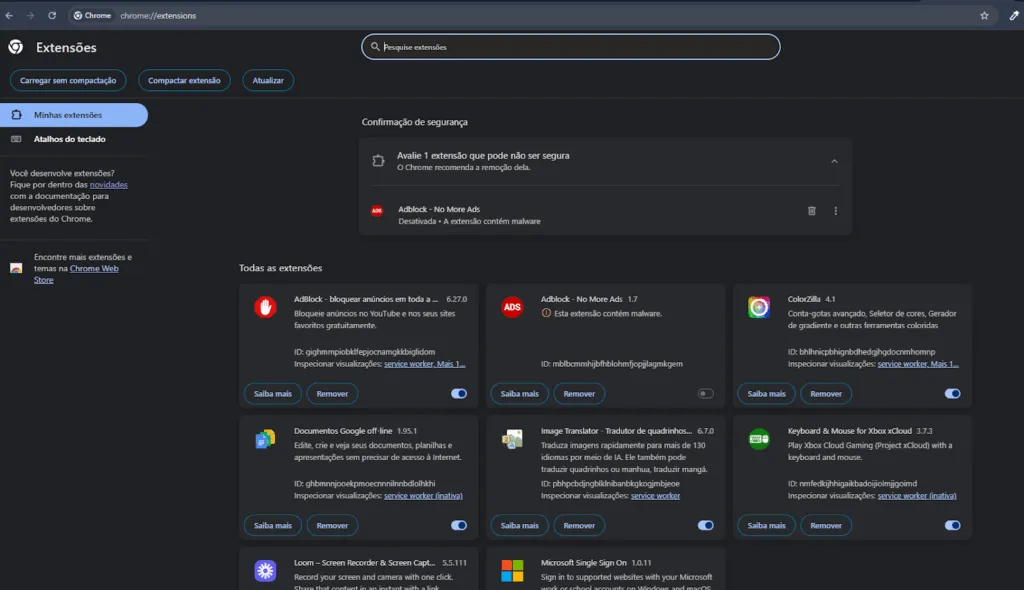Toggle the Adblock - No More Ads switch
The image size is (1024, 590).
point(705,394)
